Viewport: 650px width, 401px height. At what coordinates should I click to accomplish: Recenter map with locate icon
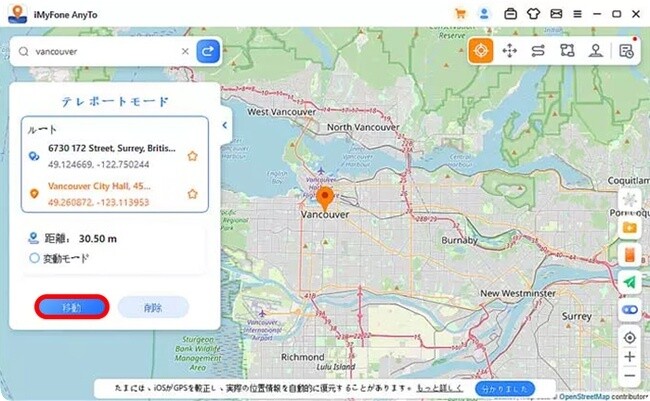pyautogui.click(x=630, y=338)
